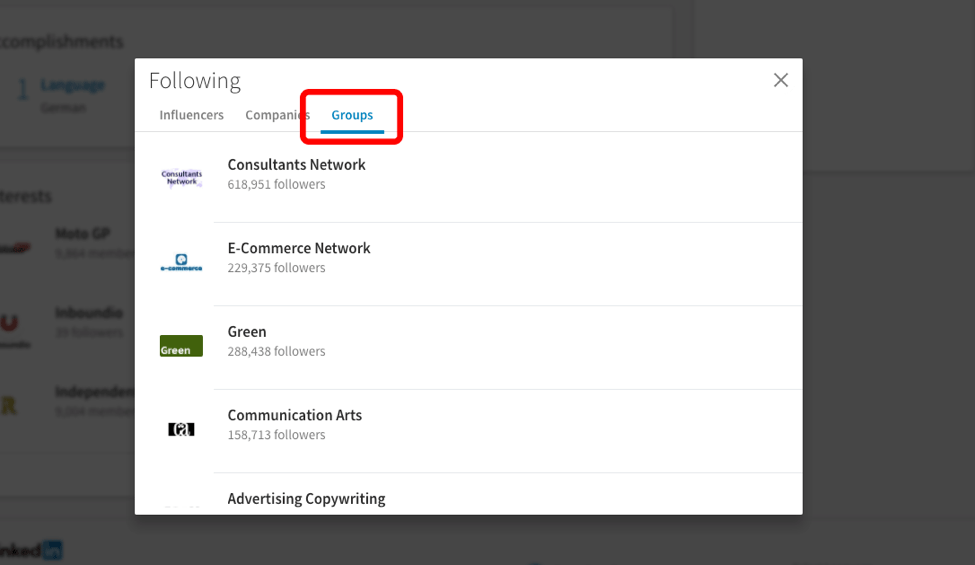
Task: Switch to the Influencers tab
Action: point(191,115)
